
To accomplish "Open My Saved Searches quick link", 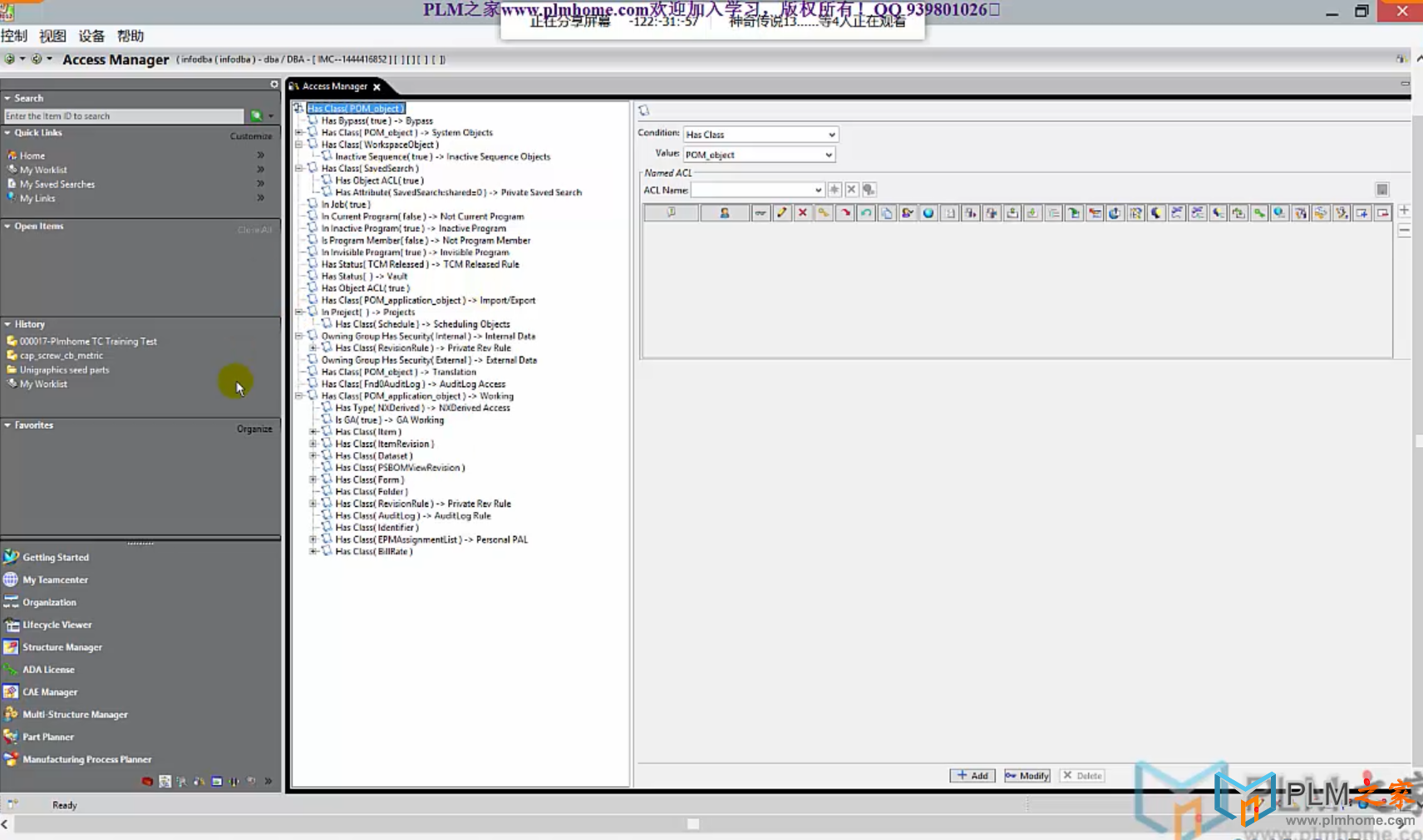I will click(x=57, y=184).
